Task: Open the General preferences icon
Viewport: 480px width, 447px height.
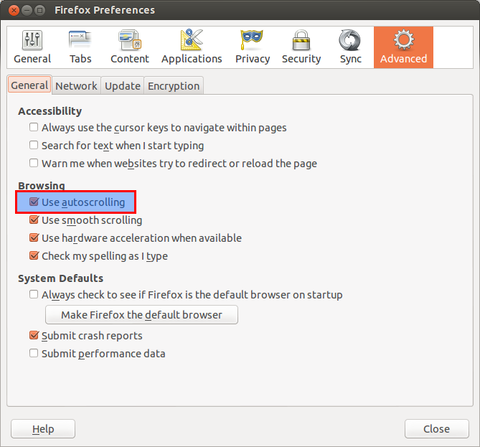Action: click(32, 40)
